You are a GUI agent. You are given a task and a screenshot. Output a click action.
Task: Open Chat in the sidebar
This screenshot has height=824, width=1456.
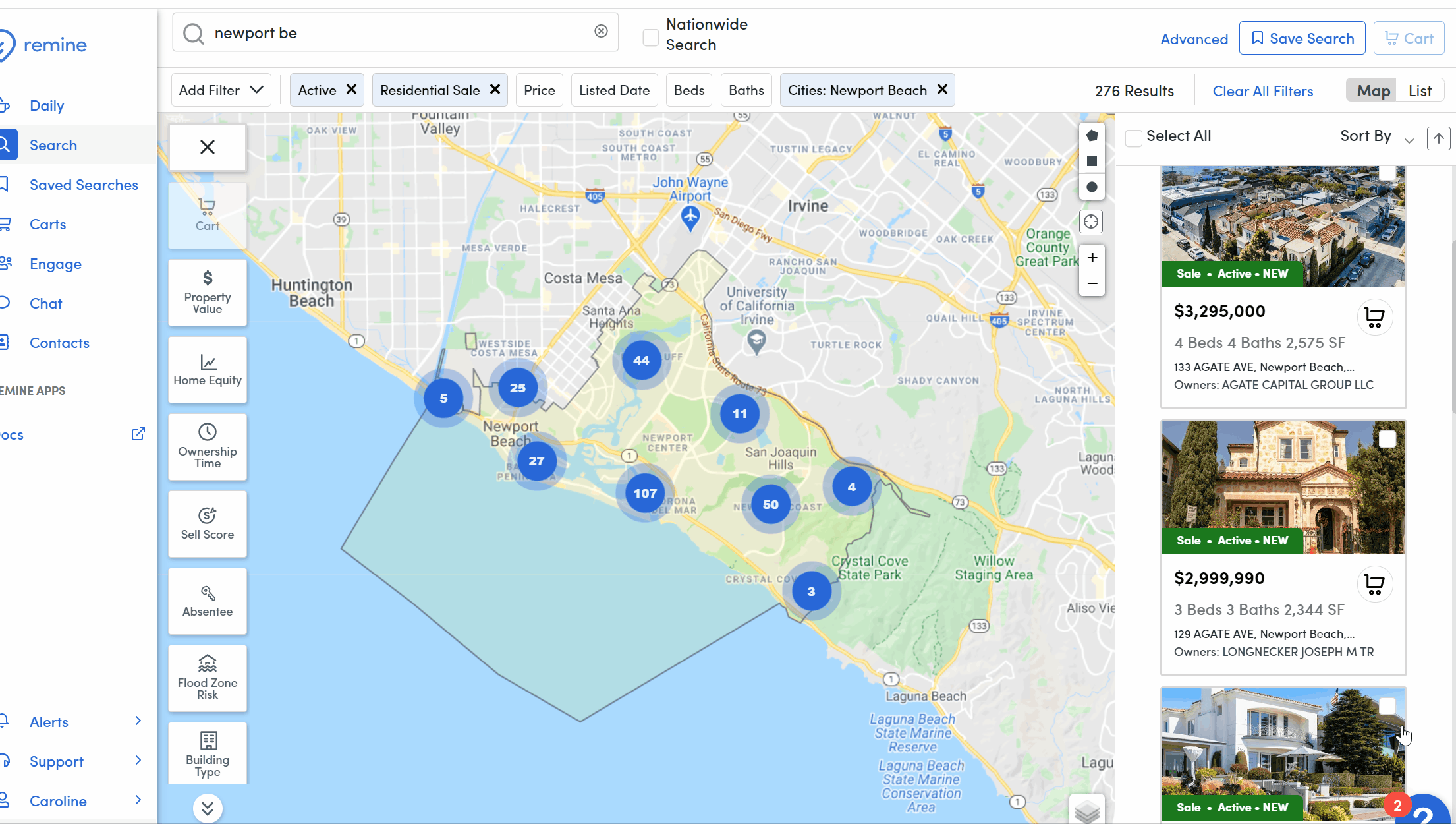point(45,303)
